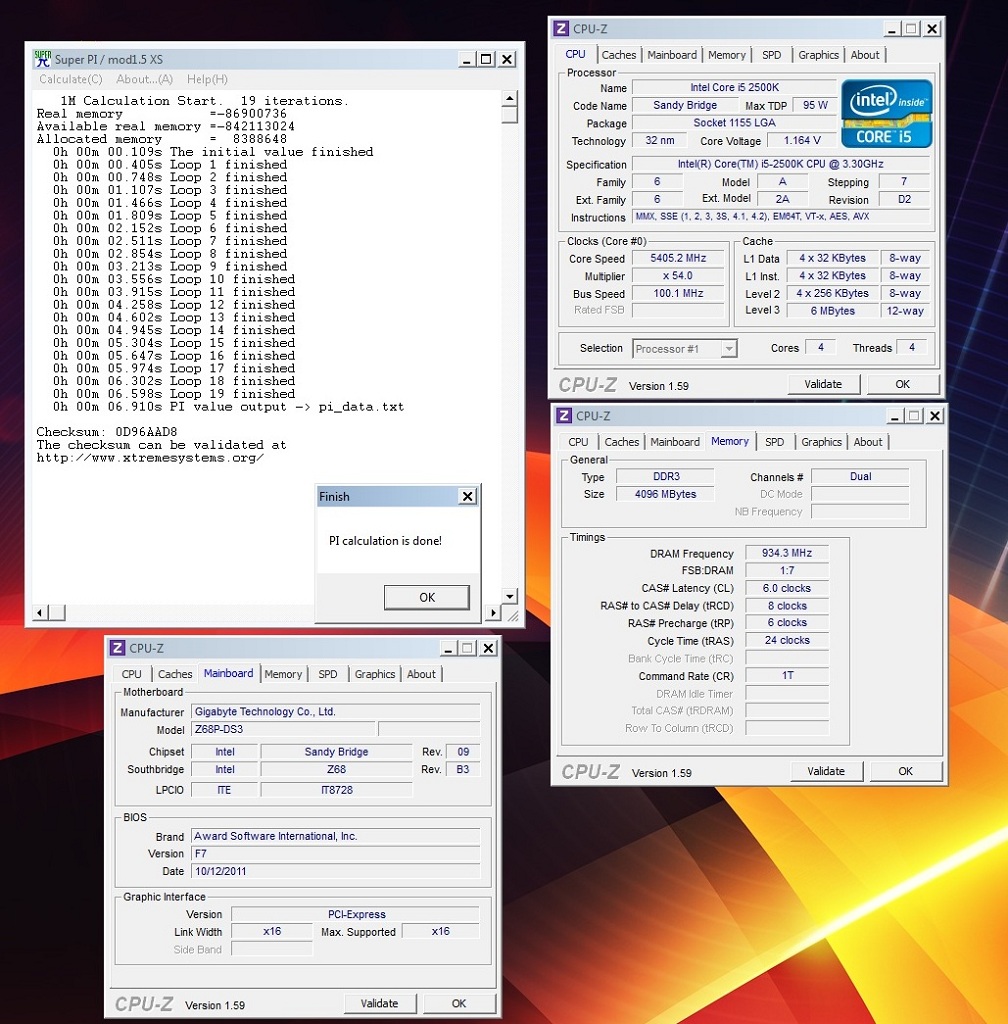Click the Intel Core i5 inside logo
This screenshot has width=1008, height=1024.
coord(887,113)
